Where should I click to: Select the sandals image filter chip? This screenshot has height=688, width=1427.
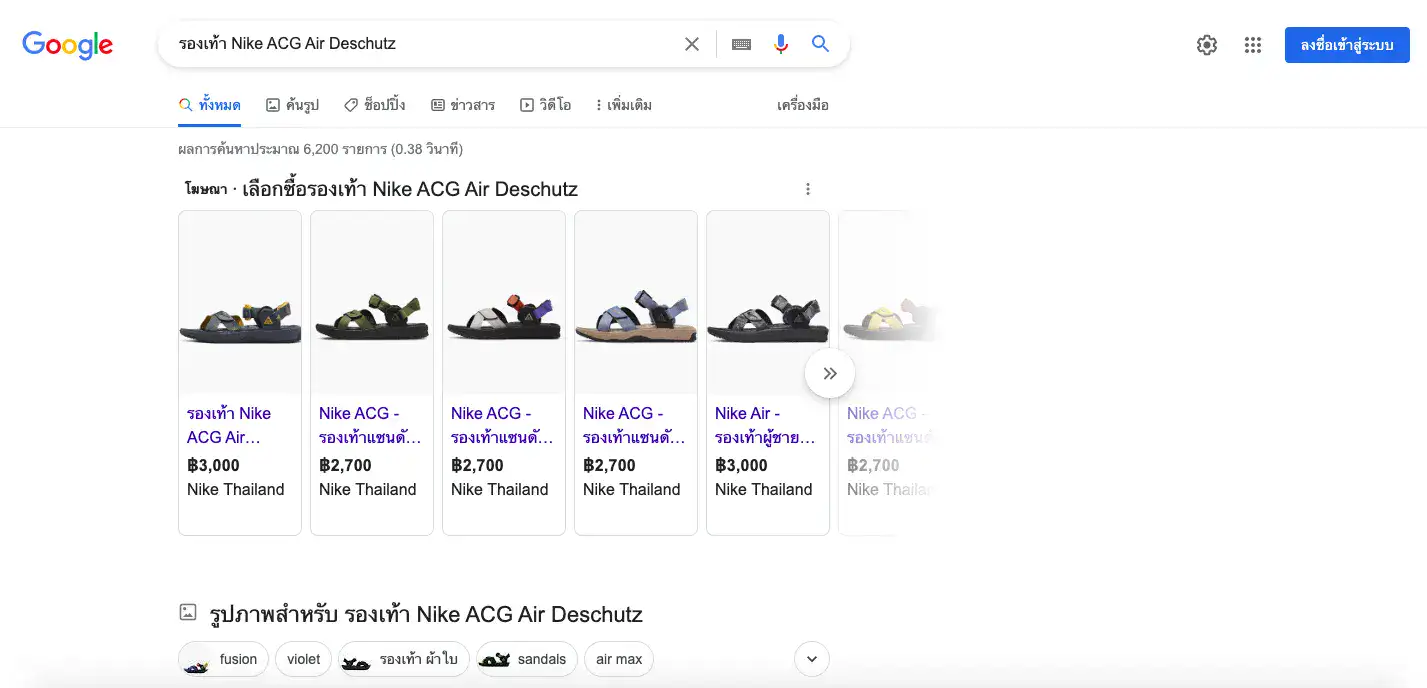(526, 658)
